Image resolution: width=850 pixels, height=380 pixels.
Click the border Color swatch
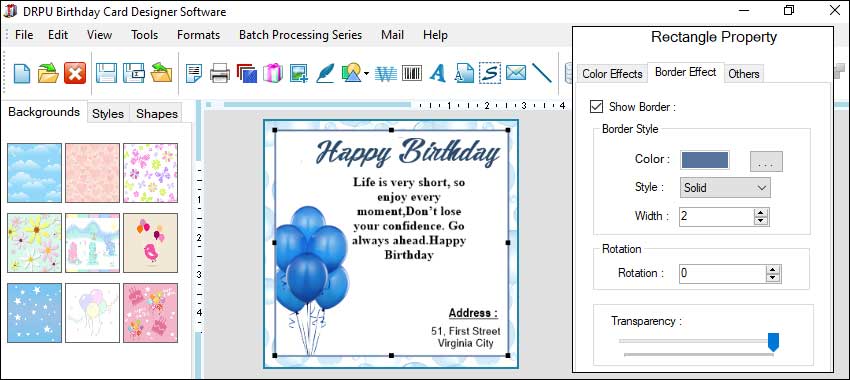click(705, 160)
